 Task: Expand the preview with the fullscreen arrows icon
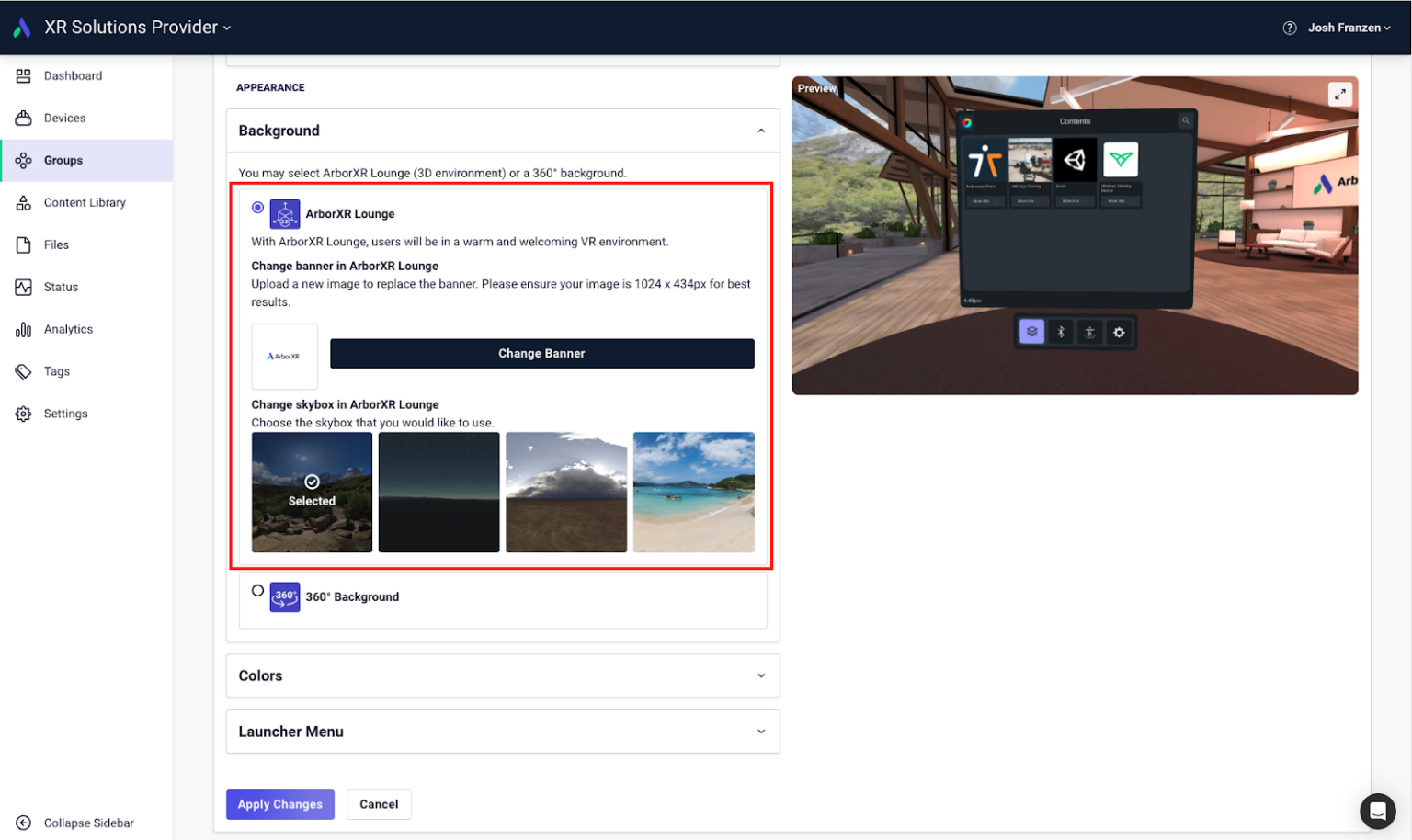tap(1341, 94)
